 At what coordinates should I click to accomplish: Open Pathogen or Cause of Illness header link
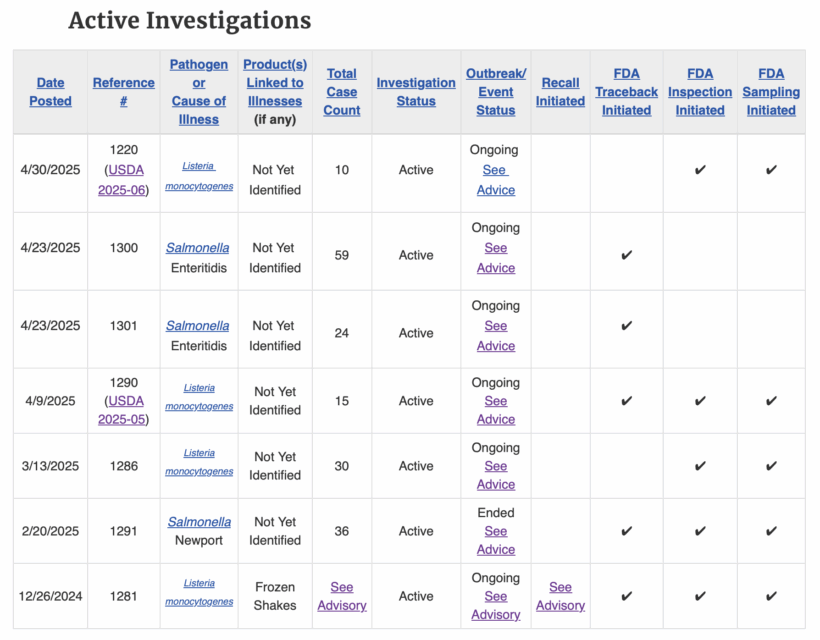(x=199, y=92)
